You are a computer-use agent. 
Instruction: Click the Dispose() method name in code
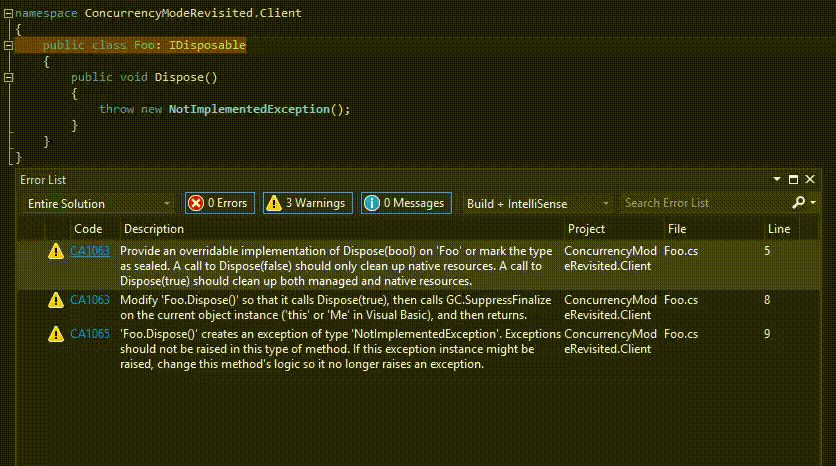tap(186, 77)
